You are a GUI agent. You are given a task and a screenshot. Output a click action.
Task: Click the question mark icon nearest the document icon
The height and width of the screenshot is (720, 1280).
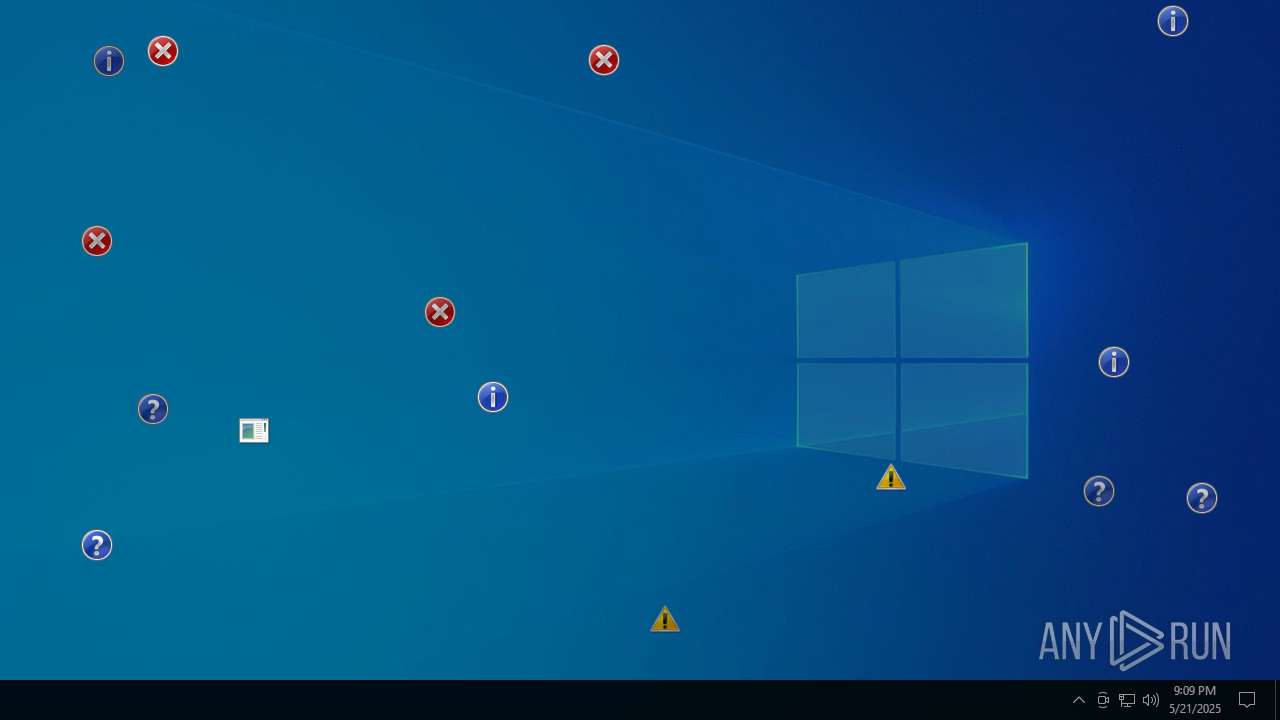click(x=153, y=409)
